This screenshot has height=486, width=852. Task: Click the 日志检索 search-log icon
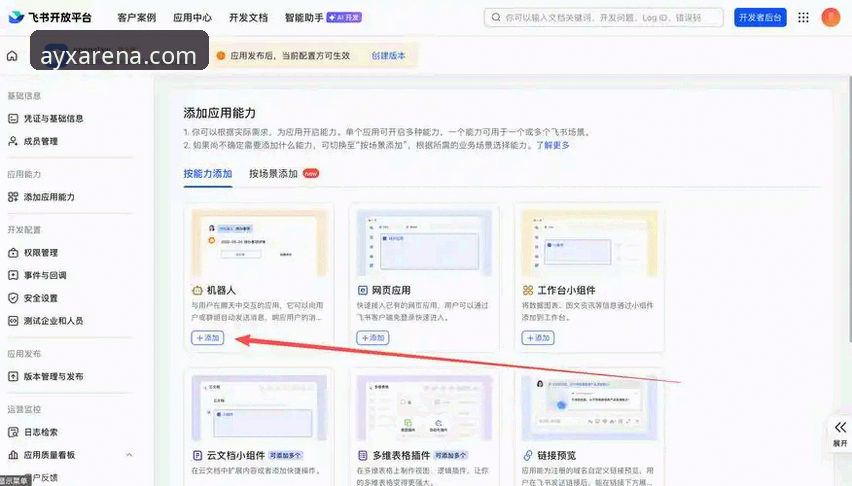pos(13,432)
